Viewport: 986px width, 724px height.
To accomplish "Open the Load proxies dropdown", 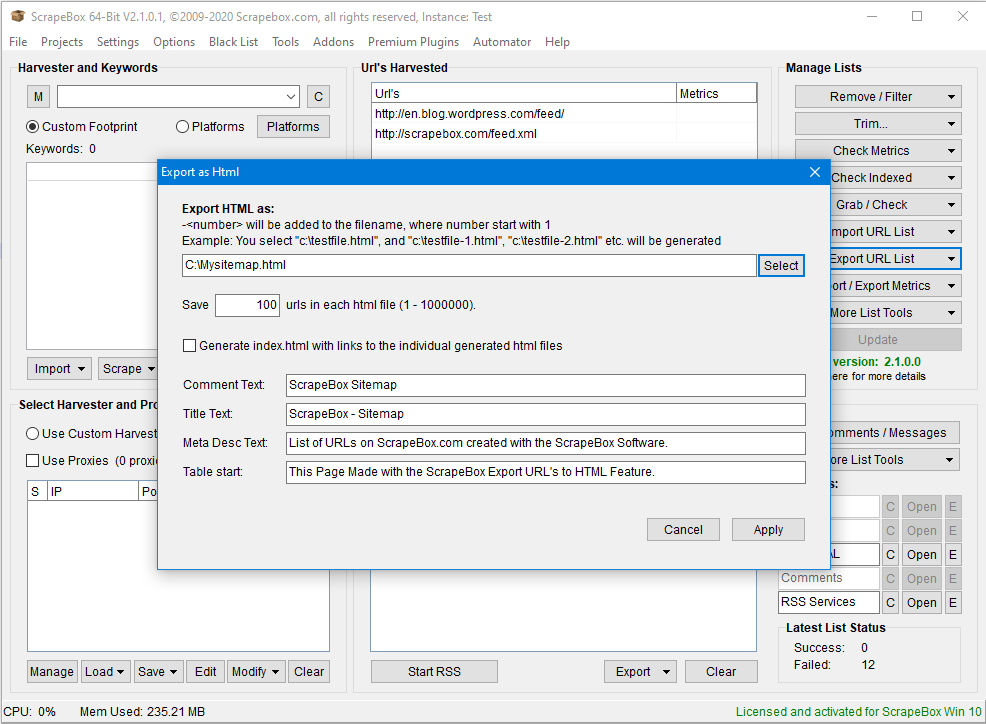I will pyautogui.click(x=106, y=672).
